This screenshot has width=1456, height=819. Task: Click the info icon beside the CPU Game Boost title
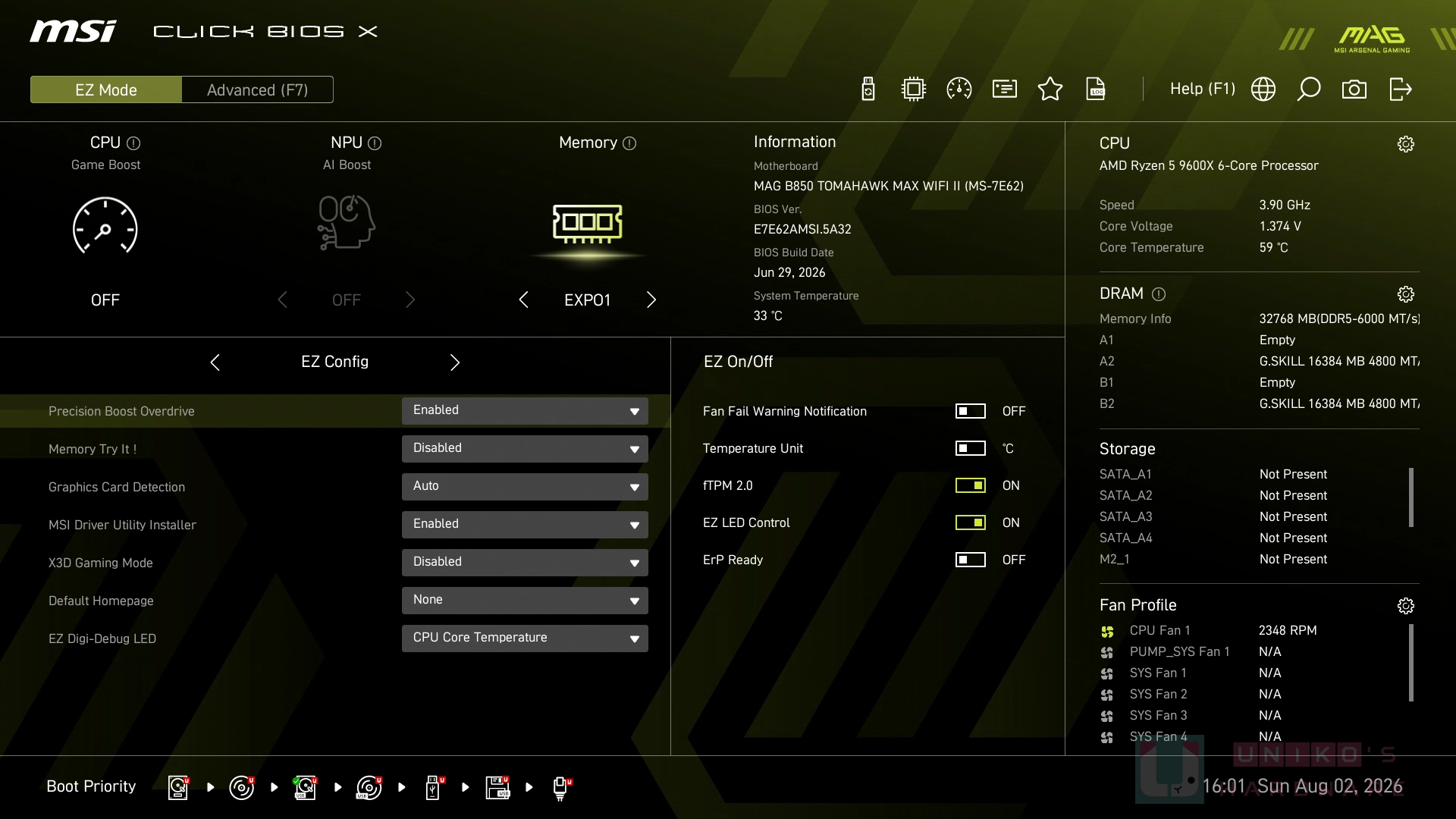pyautogui.click(x=133, y=143)
